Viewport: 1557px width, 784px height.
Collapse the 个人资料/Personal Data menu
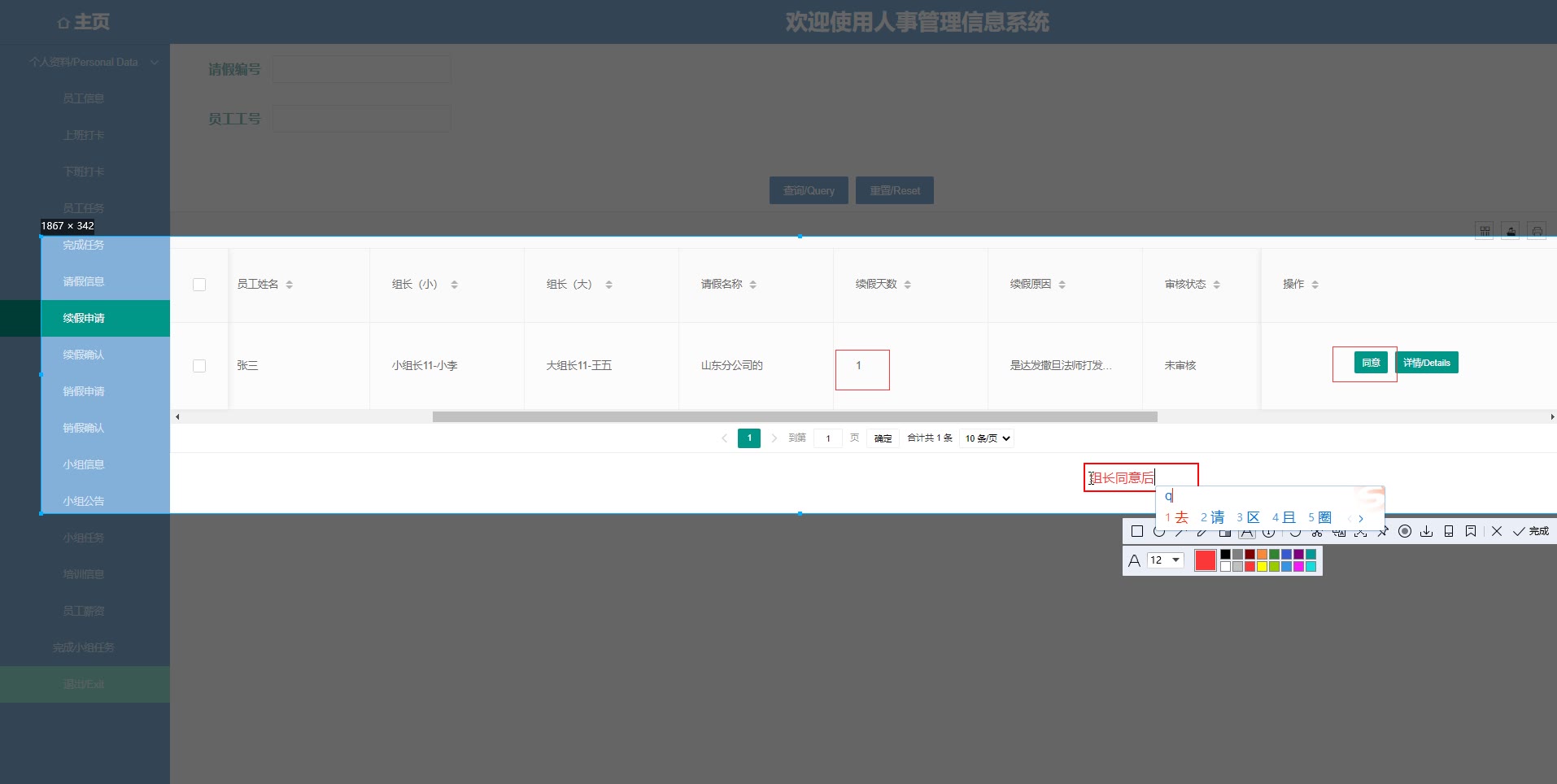click(155, 63)
